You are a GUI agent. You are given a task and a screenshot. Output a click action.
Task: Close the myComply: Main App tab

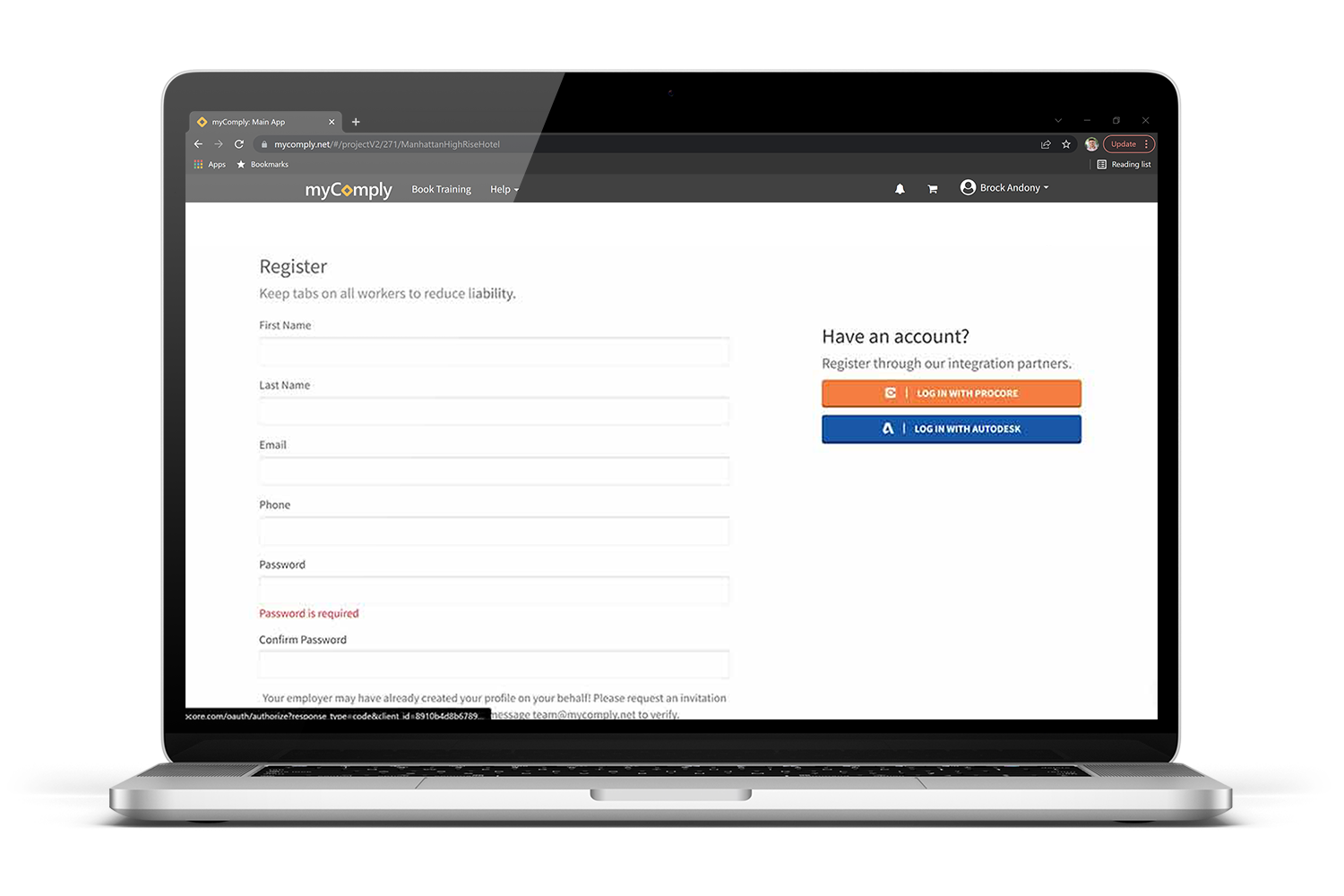(332, 122)
